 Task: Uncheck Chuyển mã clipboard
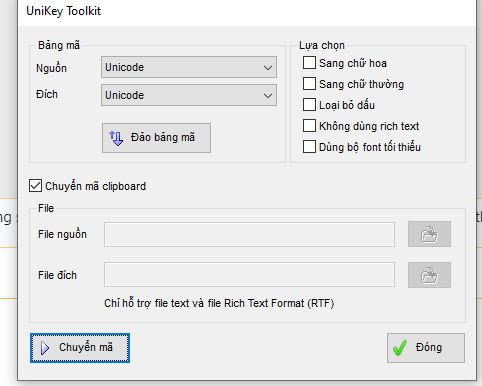pyautogui.click(x=35, y=186)
